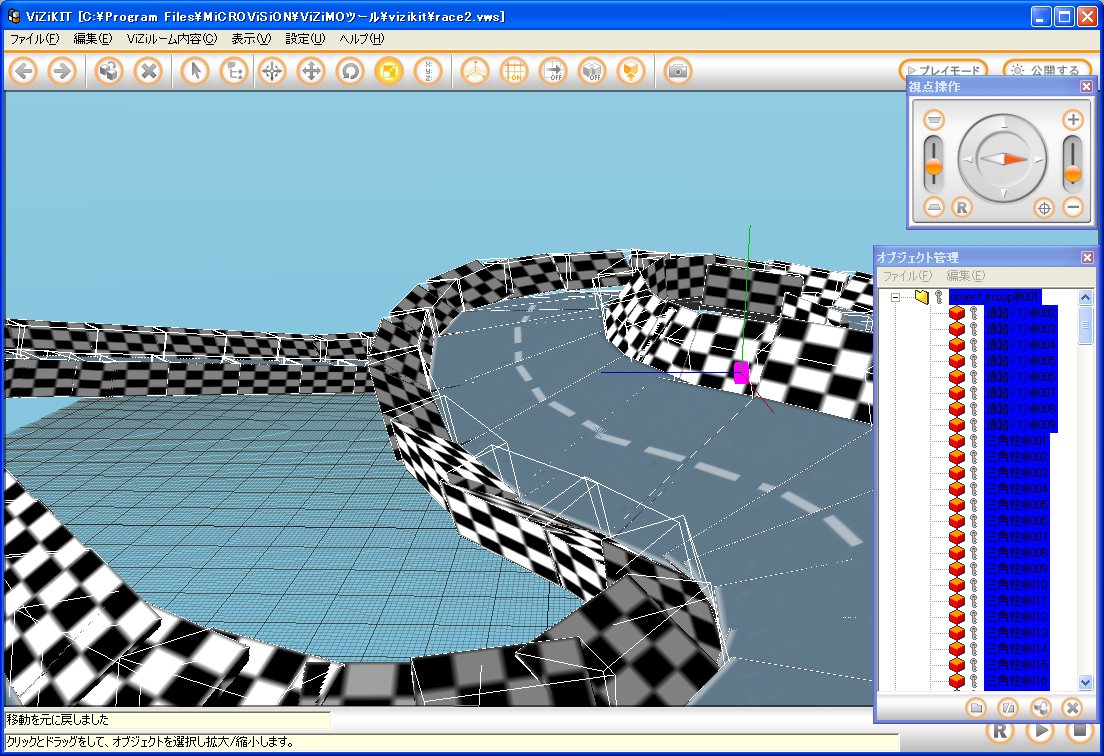The image size is (1104, 756).
Task: Click the up arrow on view compass ring
Action: click(x=1003, y=124)
